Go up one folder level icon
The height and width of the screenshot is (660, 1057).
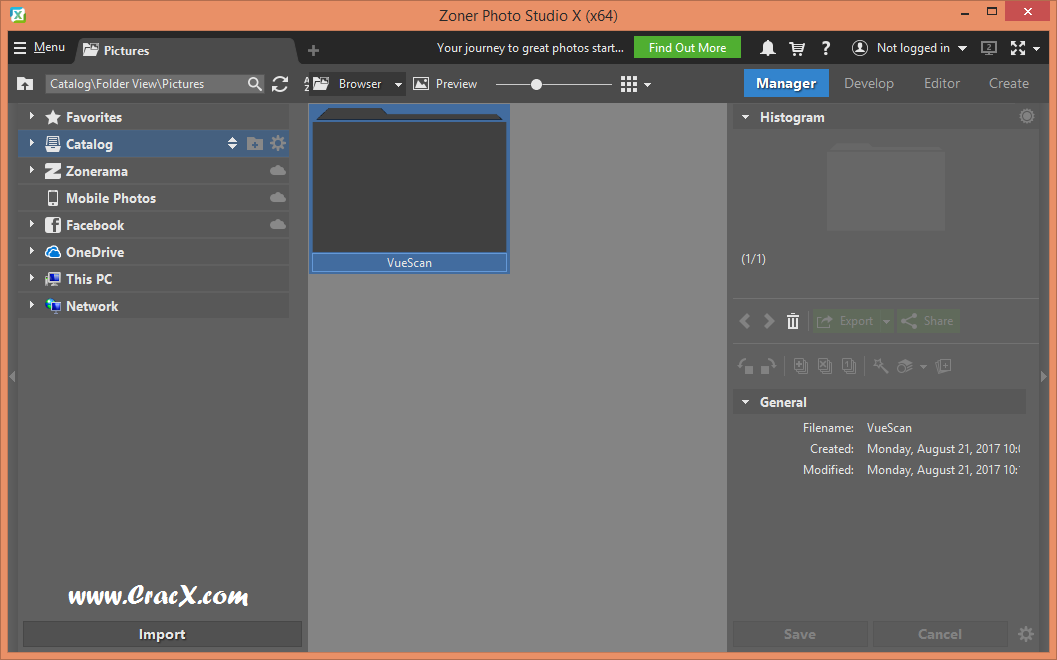(25, 84)
